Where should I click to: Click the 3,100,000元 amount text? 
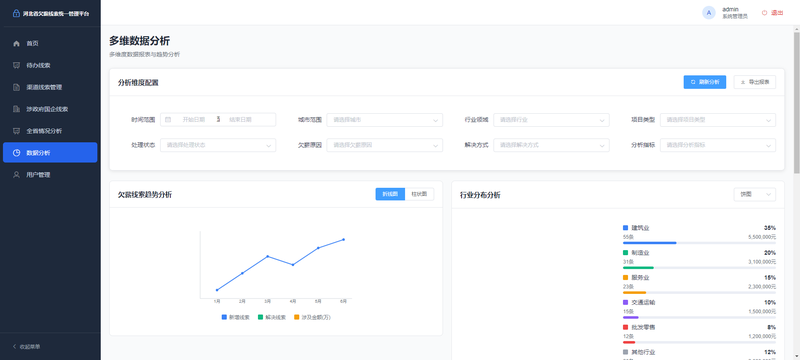coord(762,262)
